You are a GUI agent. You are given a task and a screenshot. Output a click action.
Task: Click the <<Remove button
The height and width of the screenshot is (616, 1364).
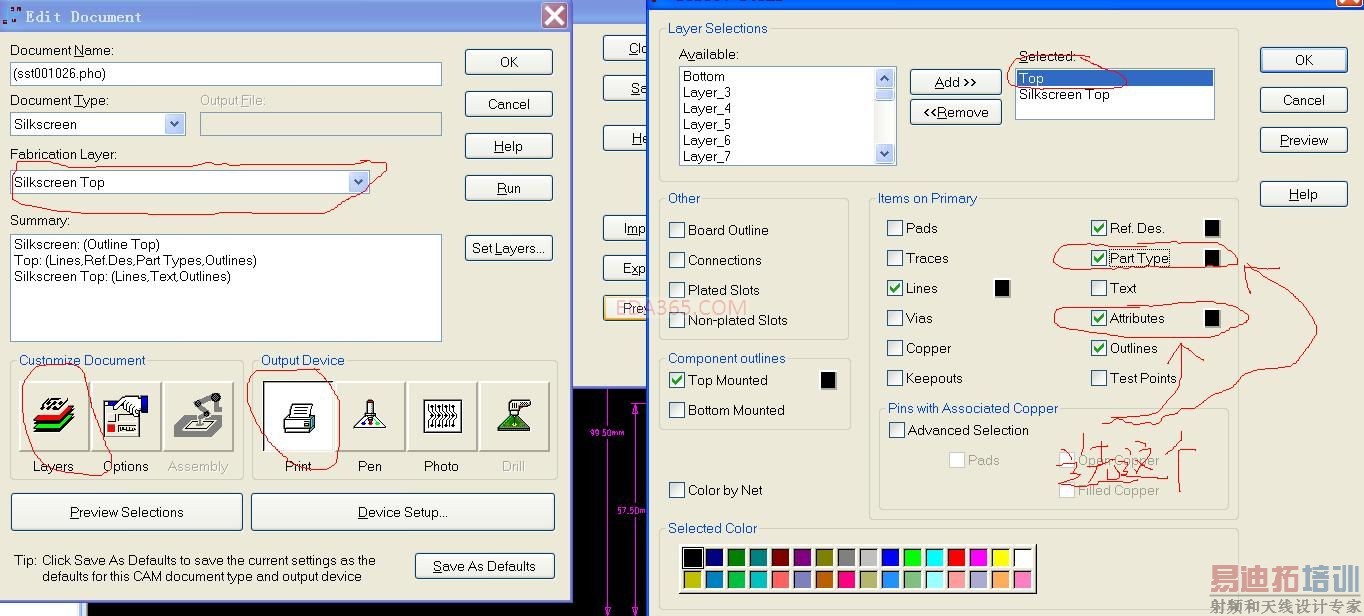click(x=956, y=112)
